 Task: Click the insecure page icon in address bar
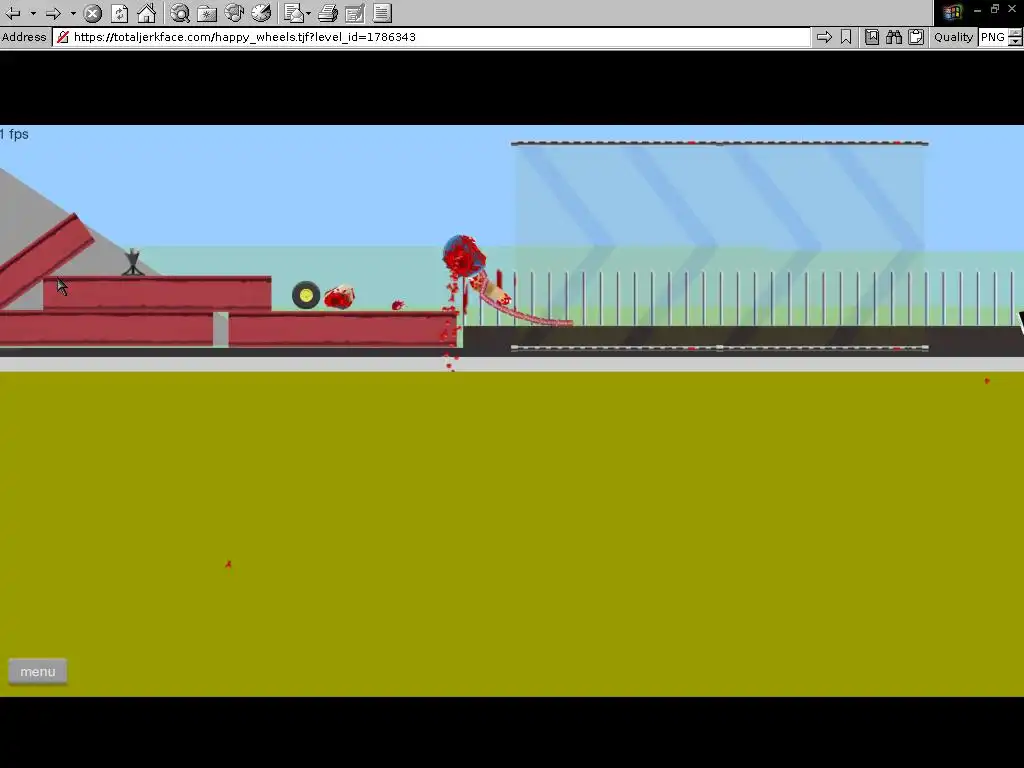[63, 37]
